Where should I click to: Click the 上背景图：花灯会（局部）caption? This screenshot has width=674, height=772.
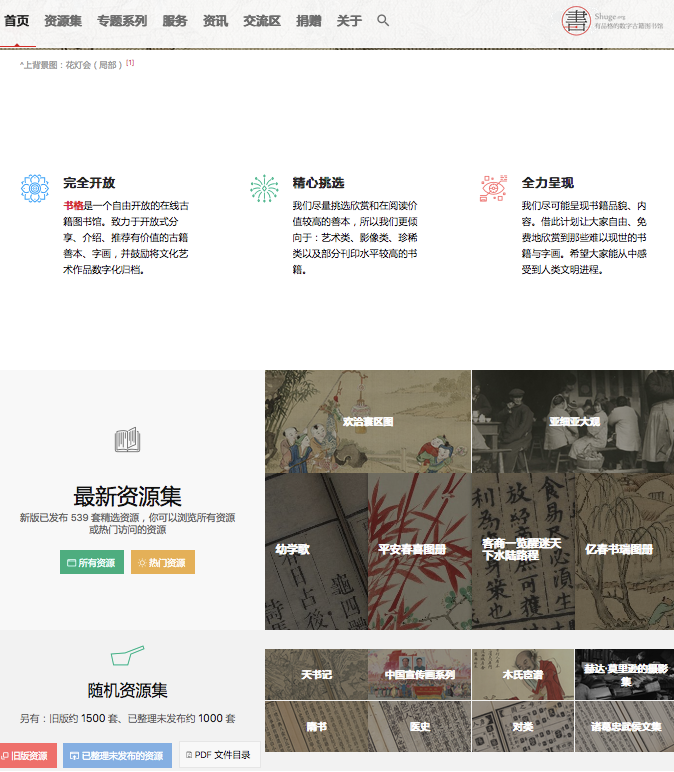(70, 65)
